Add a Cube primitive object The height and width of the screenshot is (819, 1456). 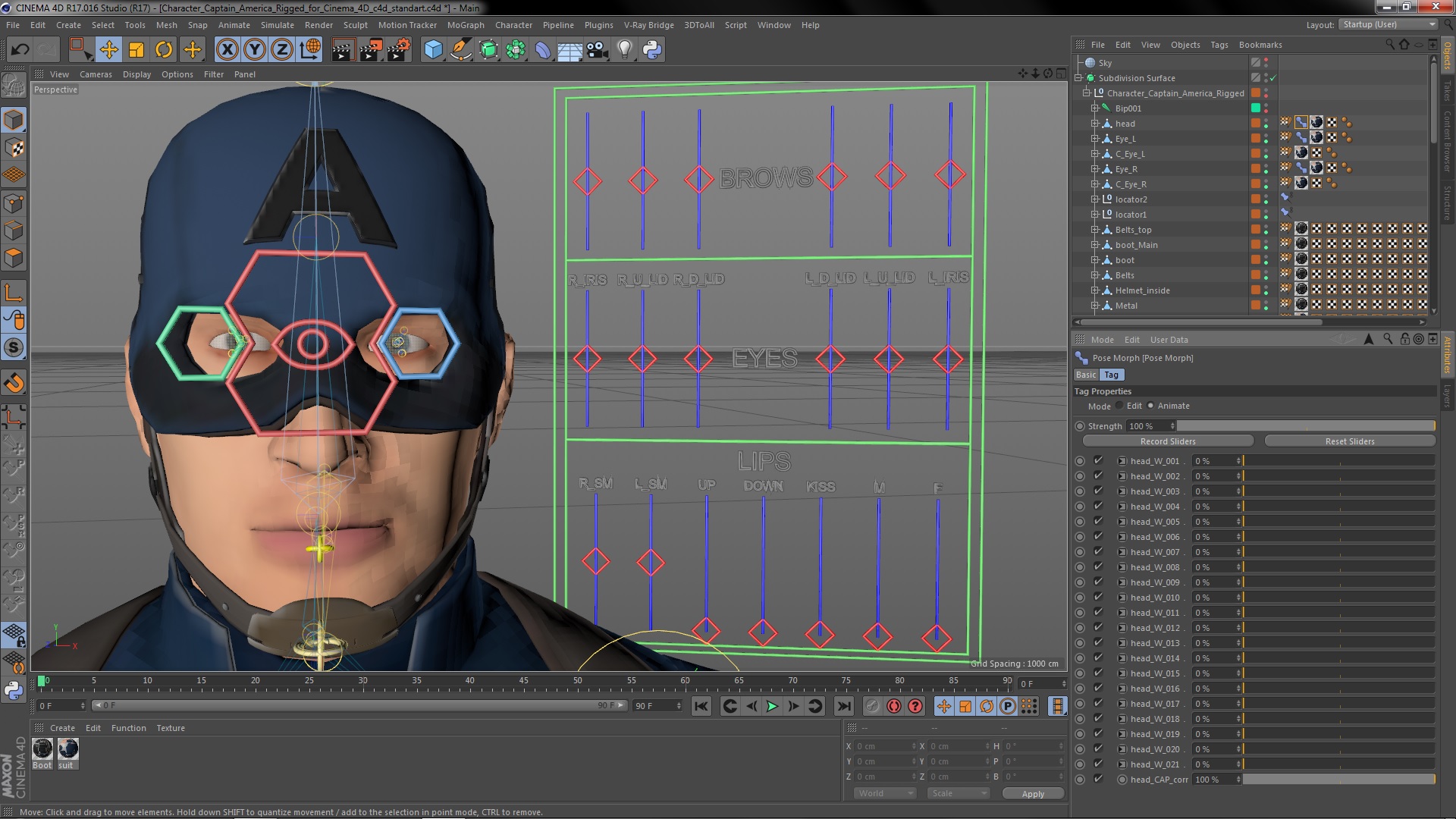[433, 50]
